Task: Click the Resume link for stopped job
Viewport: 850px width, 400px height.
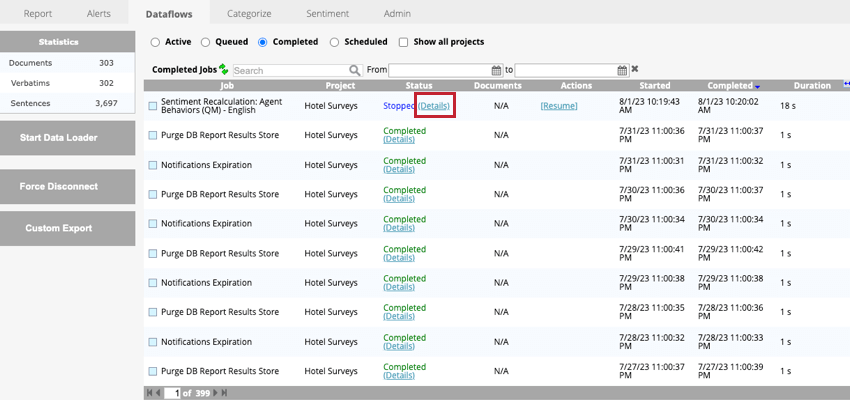Action: [559, 105]
